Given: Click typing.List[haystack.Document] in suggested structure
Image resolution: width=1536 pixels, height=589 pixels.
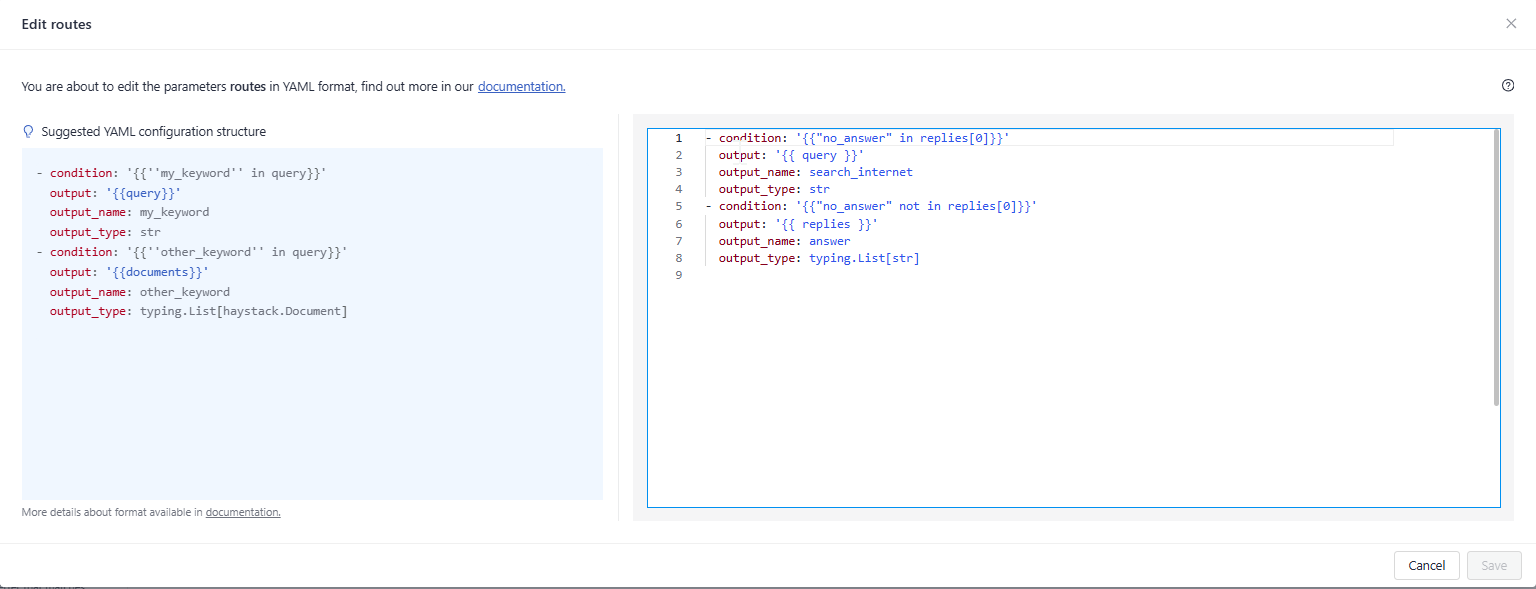Looking at the screenshot, I should 243,312.
